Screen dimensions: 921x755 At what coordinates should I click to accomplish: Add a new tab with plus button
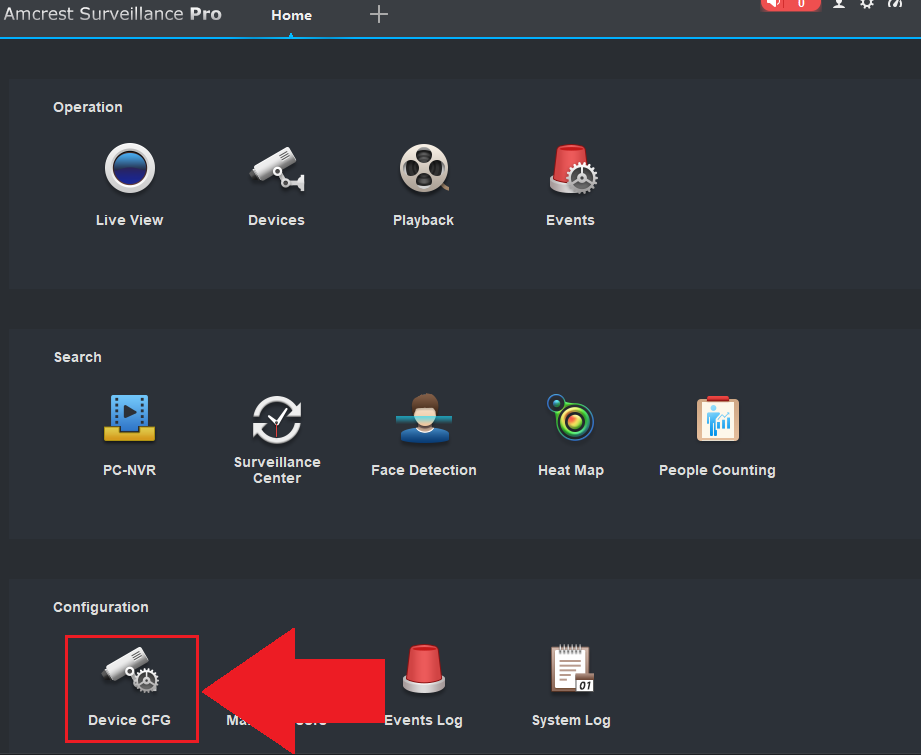coord(378,14)
